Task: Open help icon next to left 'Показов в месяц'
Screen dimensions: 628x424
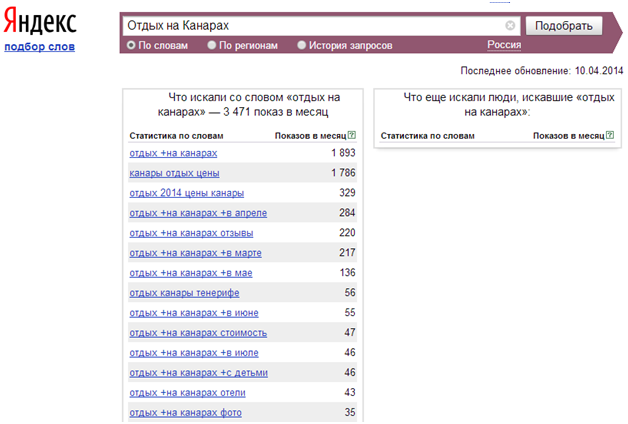Action: 352,135
